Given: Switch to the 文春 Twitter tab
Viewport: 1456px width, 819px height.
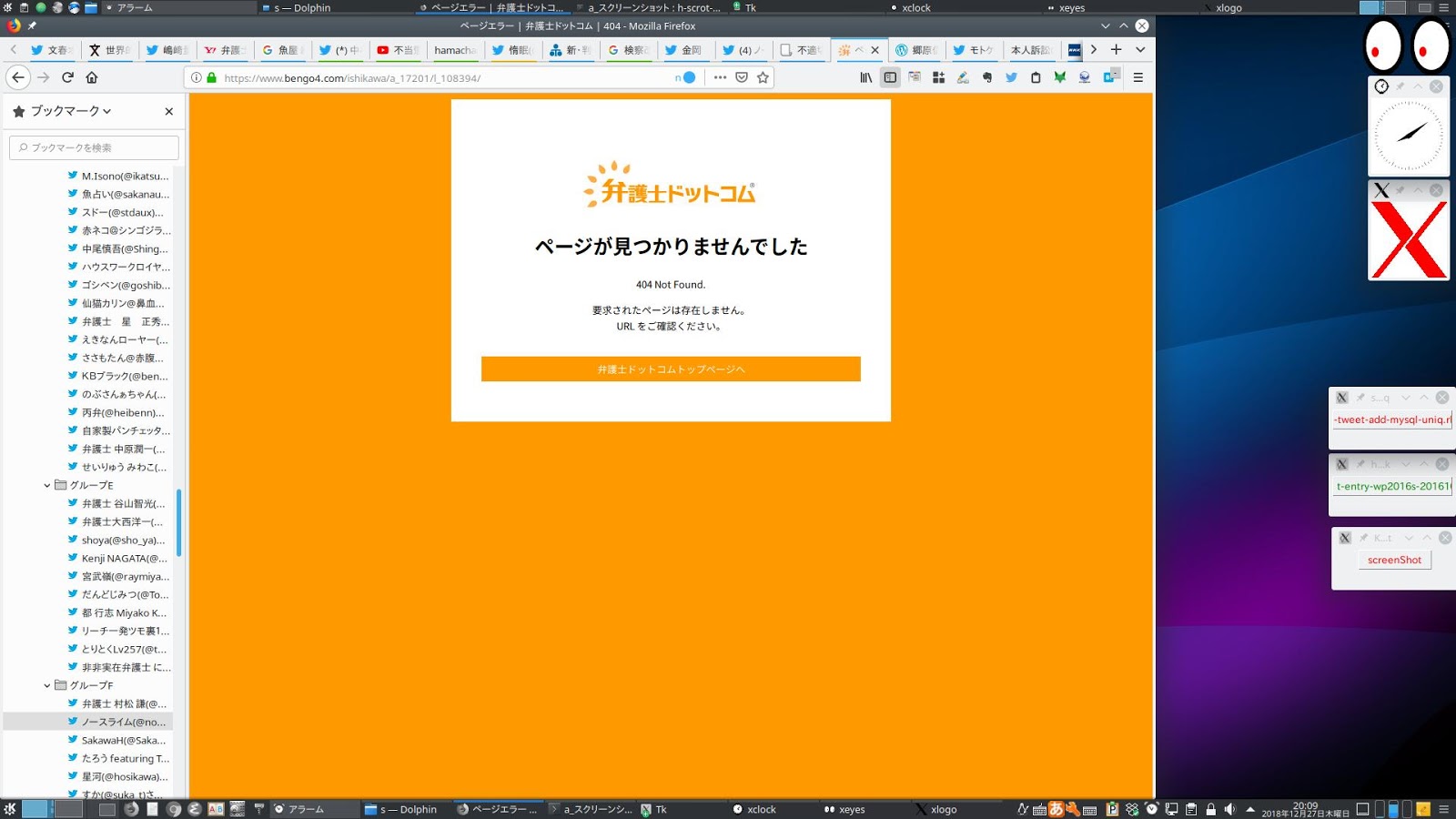Looking at the screenshot, I should pyautogui.click(x=50, y=50).
